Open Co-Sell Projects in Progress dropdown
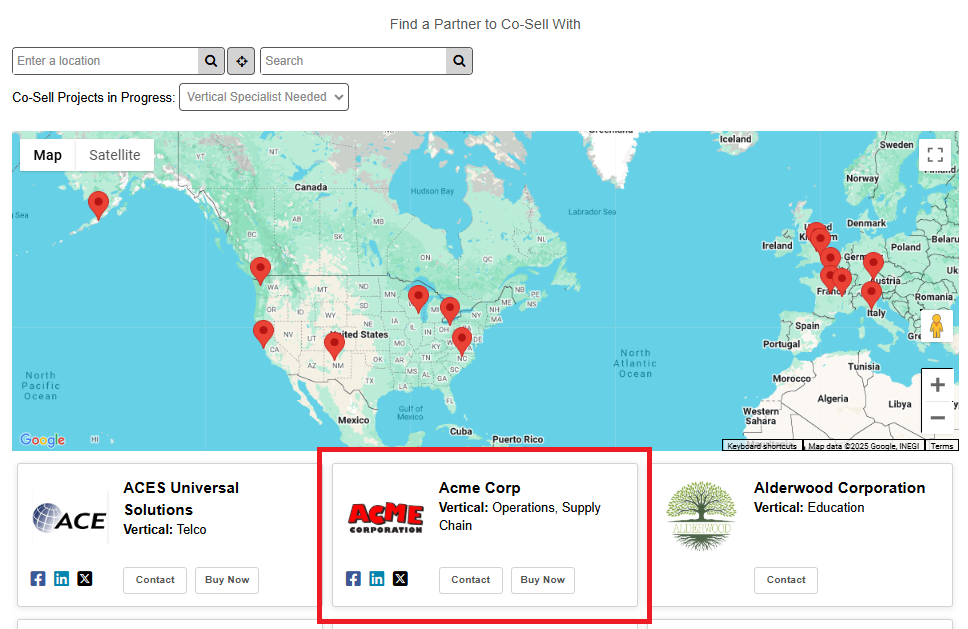The image size is (968, 629). click(264, 97)
